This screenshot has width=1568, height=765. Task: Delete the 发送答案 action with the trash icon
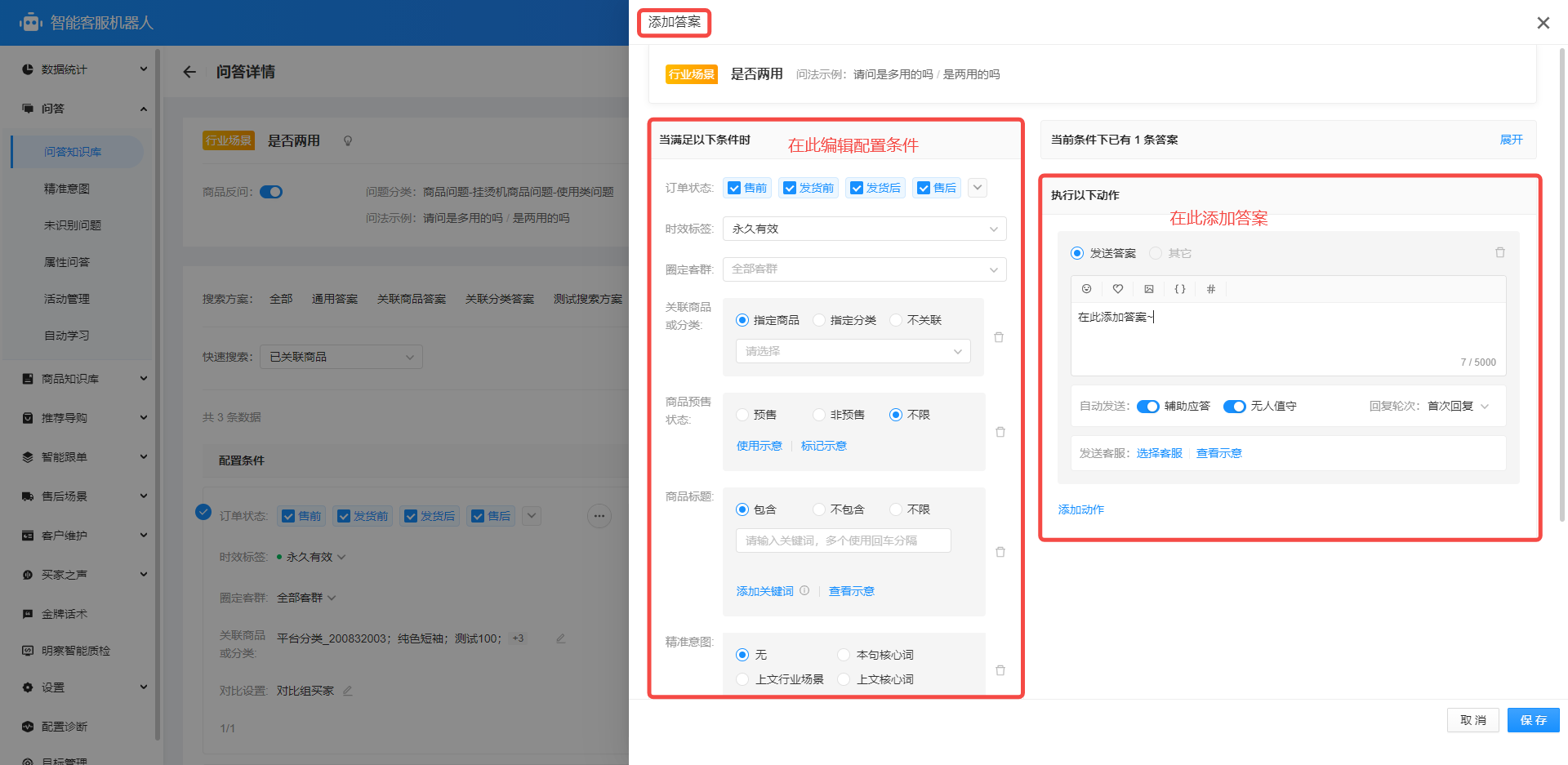coord(1500,252)
